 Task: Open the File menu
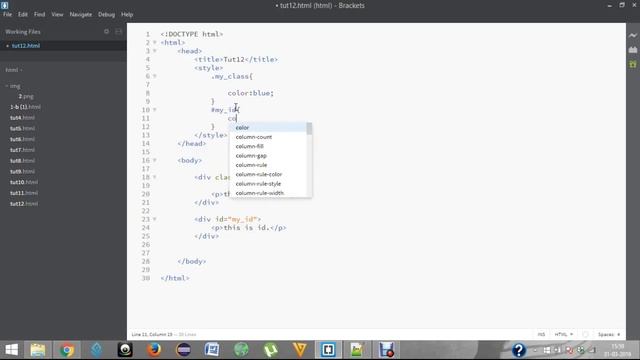7,14
